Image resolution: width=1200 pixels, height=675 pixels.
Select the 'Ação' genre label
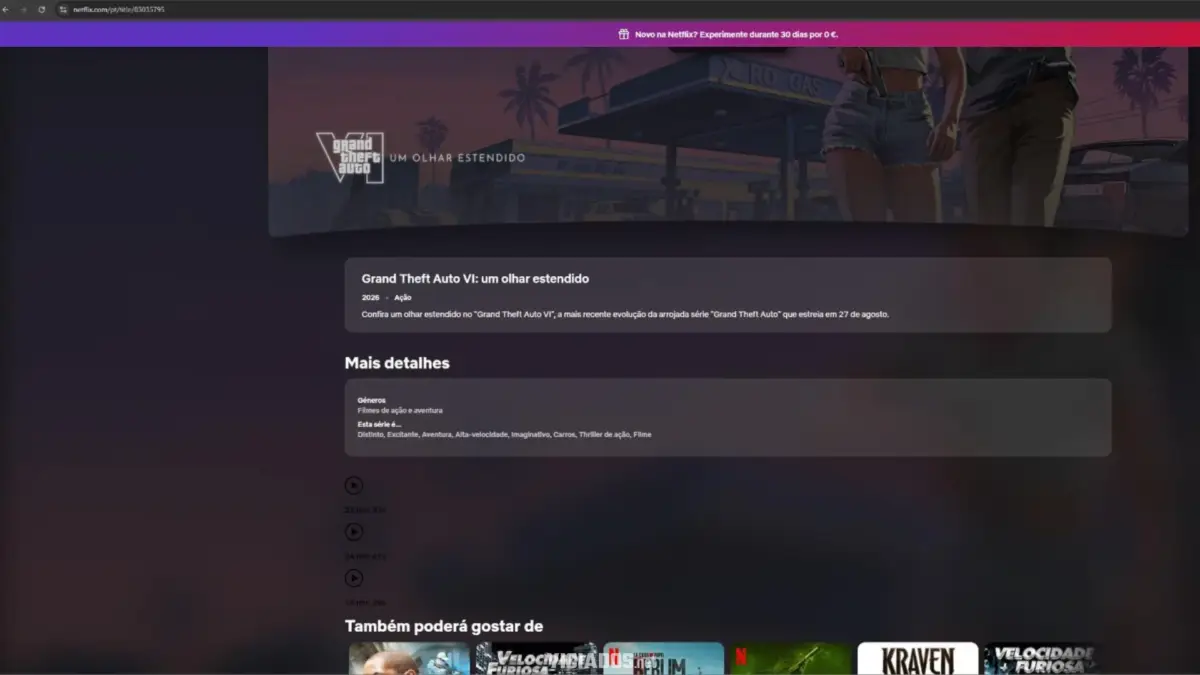(x=402, y=298)
